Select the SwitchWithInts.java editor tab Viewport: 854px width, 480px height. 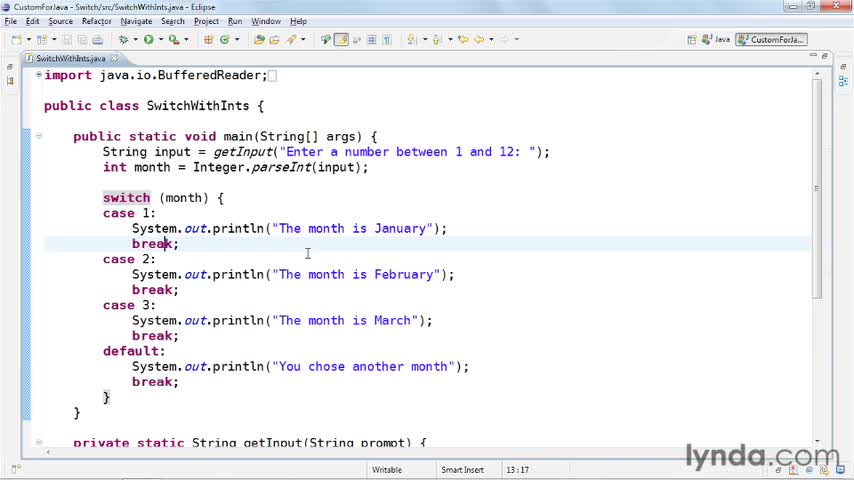[71, 58]
